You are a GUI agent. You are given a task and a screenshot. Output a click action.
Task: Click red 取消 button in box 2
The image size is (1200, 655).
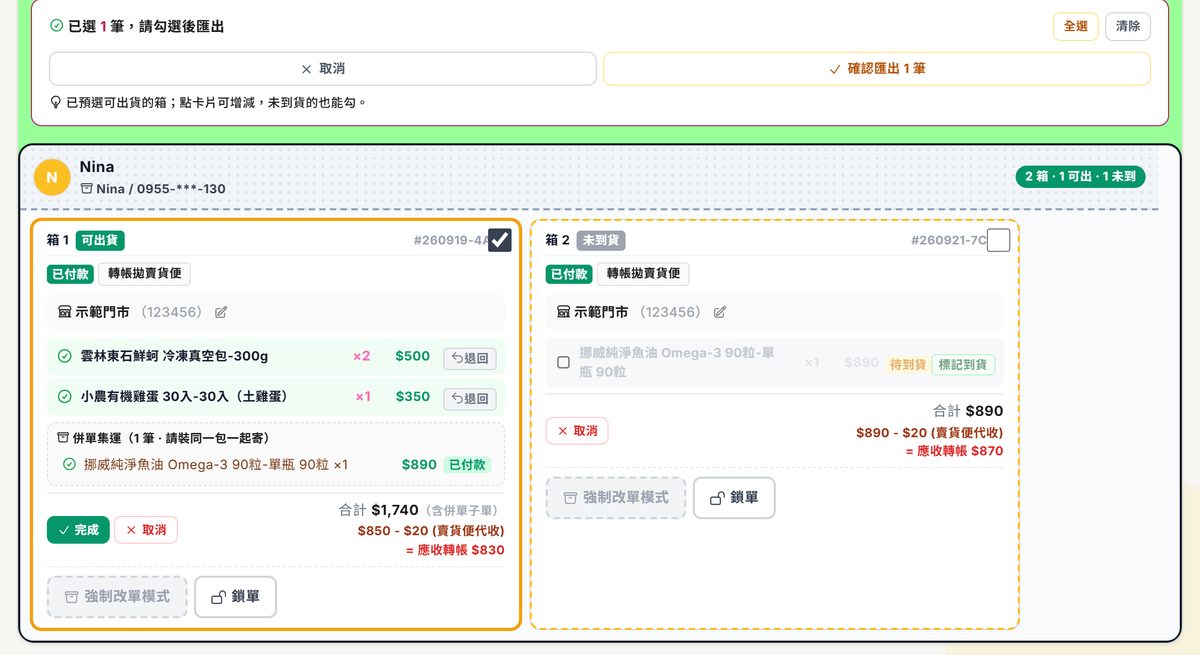click(577, 431)
